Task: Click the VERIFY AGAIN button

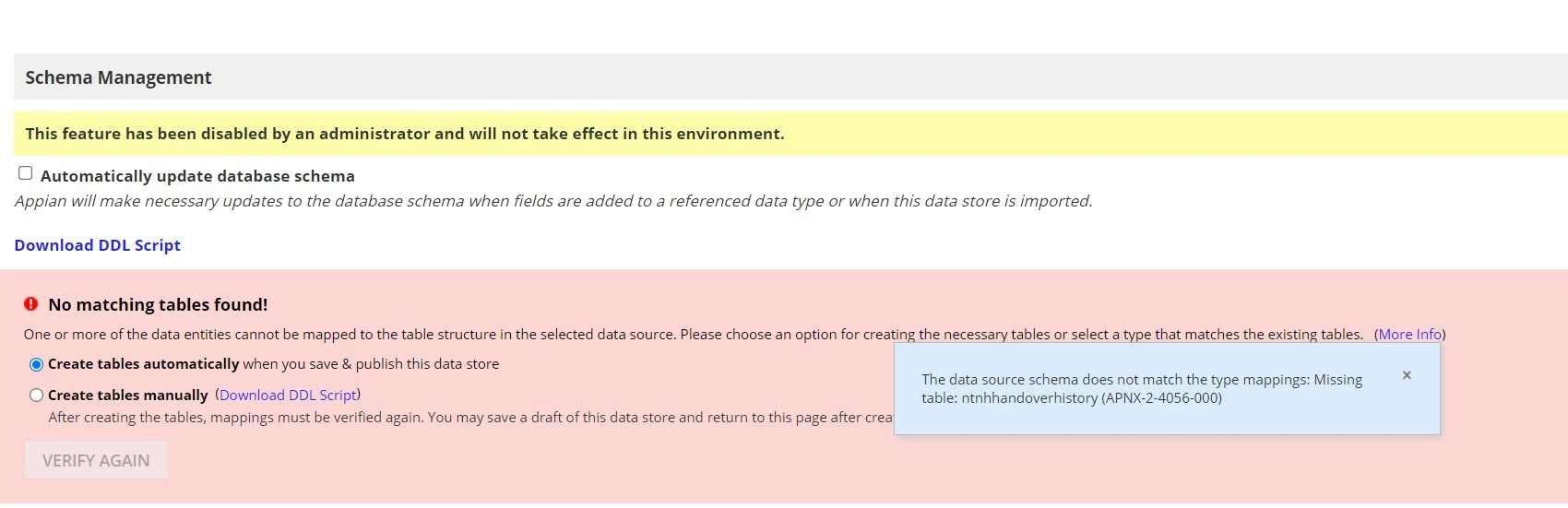Action: [96, 460]
